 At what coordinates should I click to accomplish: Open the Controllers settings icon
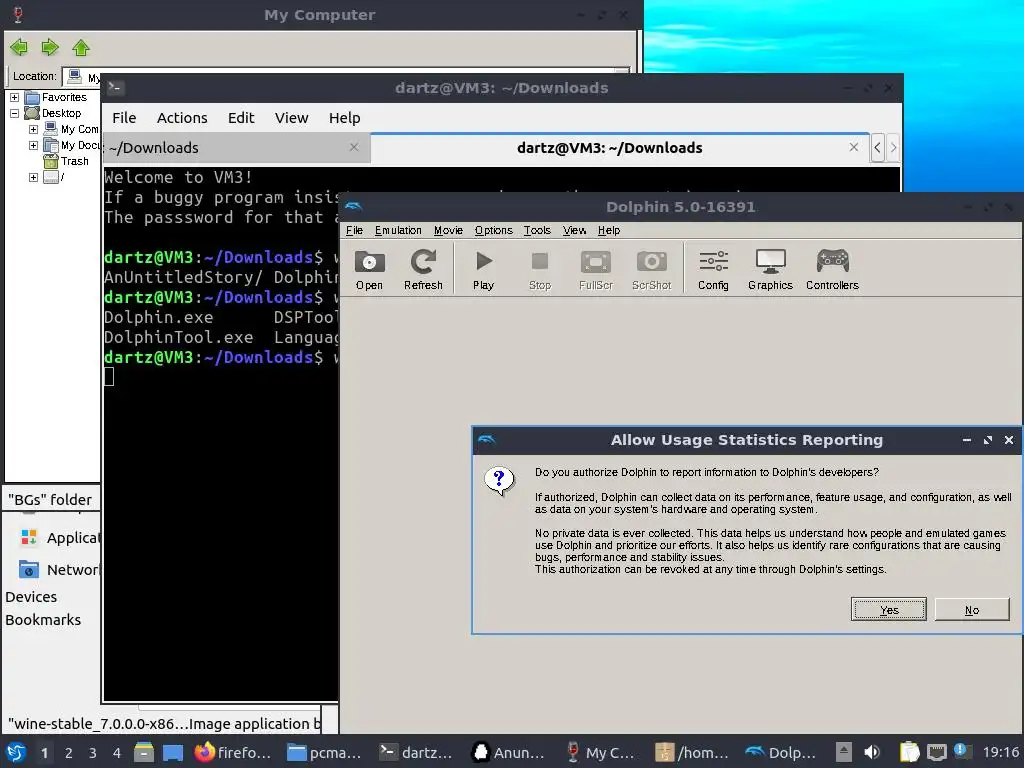(x=832, y=269)
